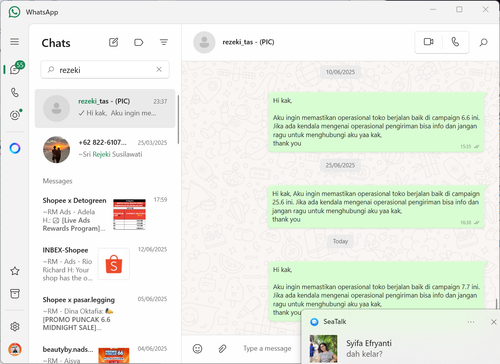Image resolution: width=500 pixels, height=364 pixels.
Task: Open the INBEX-Shopee message result
Action: coord(105,264)
